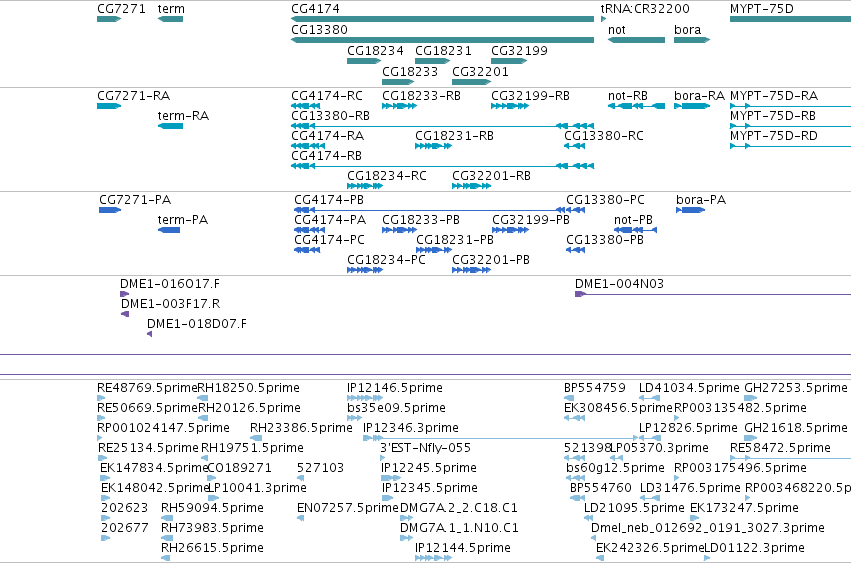Select the CG18234-PC protein feature
The width and height of the screenshot is (851, 563).
(x=365, y=270)
